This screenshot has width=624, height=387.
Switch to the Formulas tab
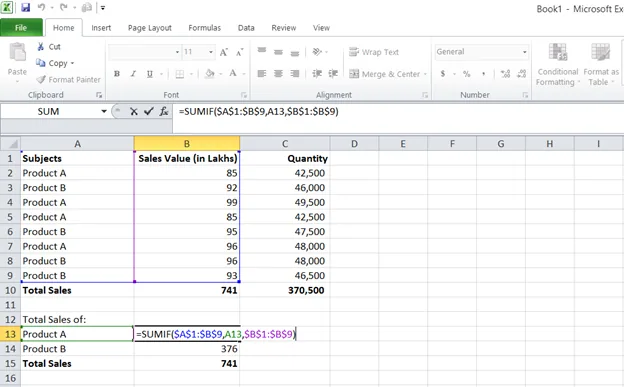[x=205, y=28]
